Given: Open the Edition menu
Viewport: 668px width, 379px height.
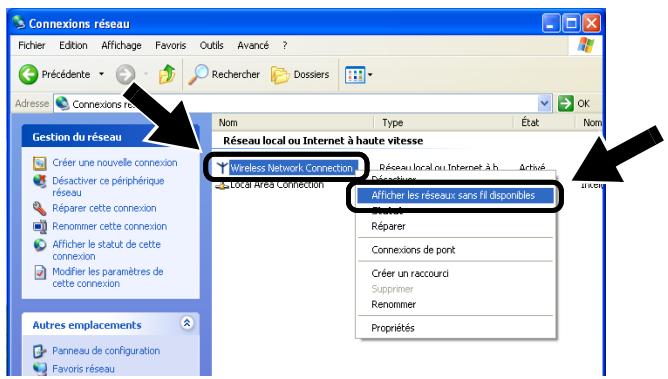Looking at the screenshot, I should 73,45.
